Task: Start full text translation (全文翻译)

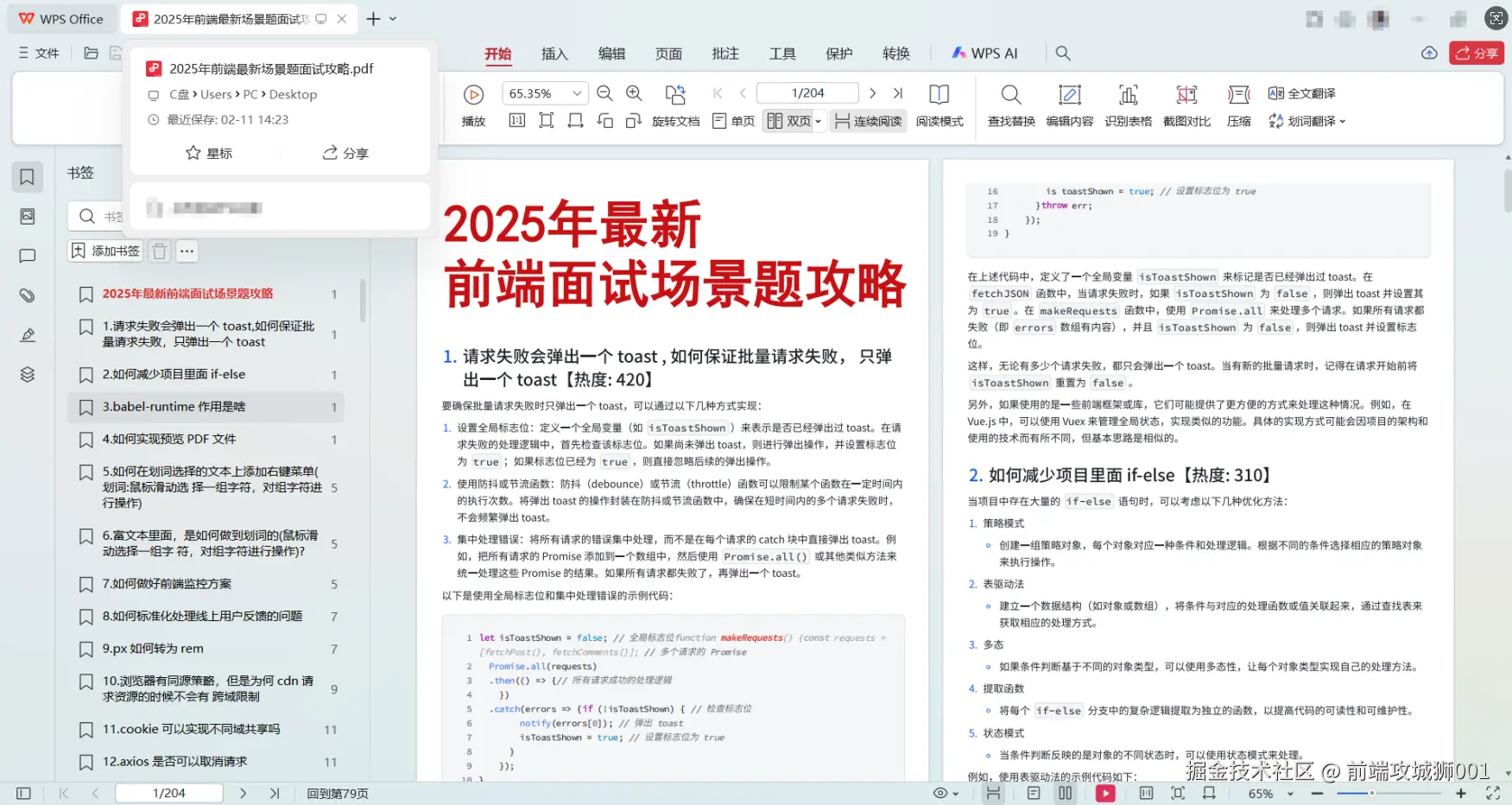Action: pyautogui.click(x=1302, y=93)
